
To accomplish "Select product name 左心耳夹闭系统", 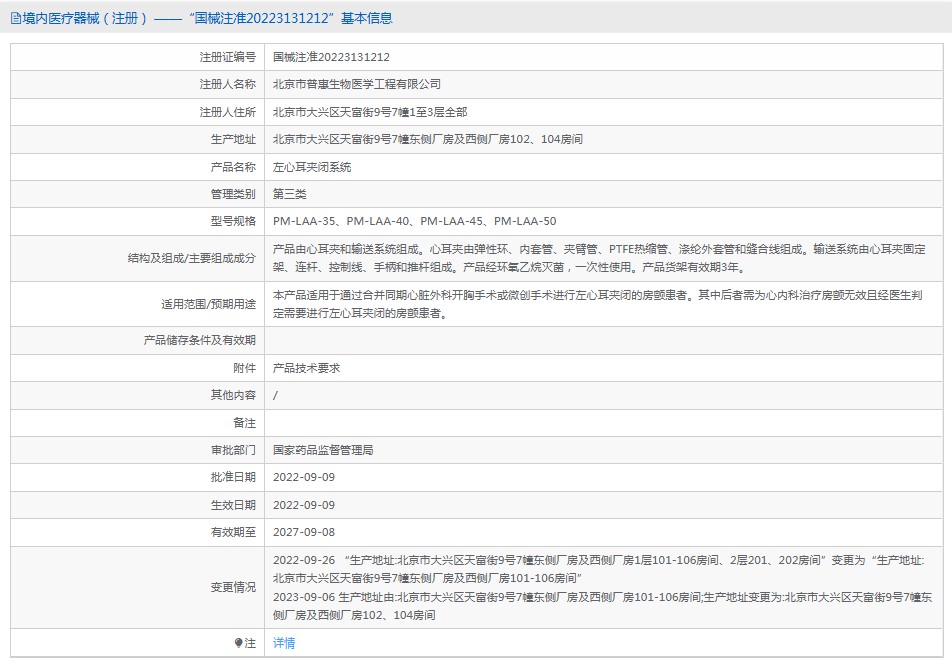I will (x=312, y=167).
